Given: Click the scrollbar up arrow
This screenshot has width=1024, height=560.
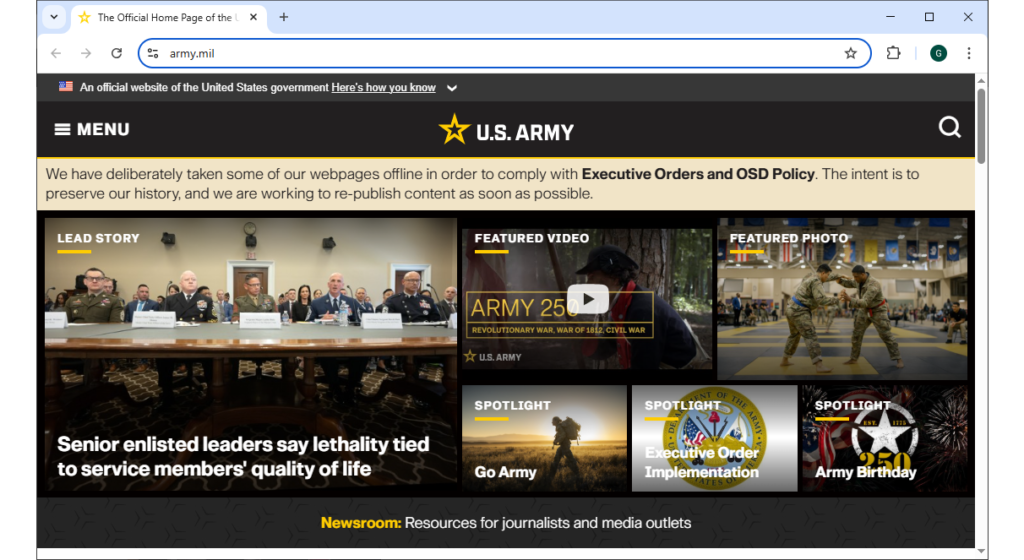Looking at the screenshot, I should point(981,81).
